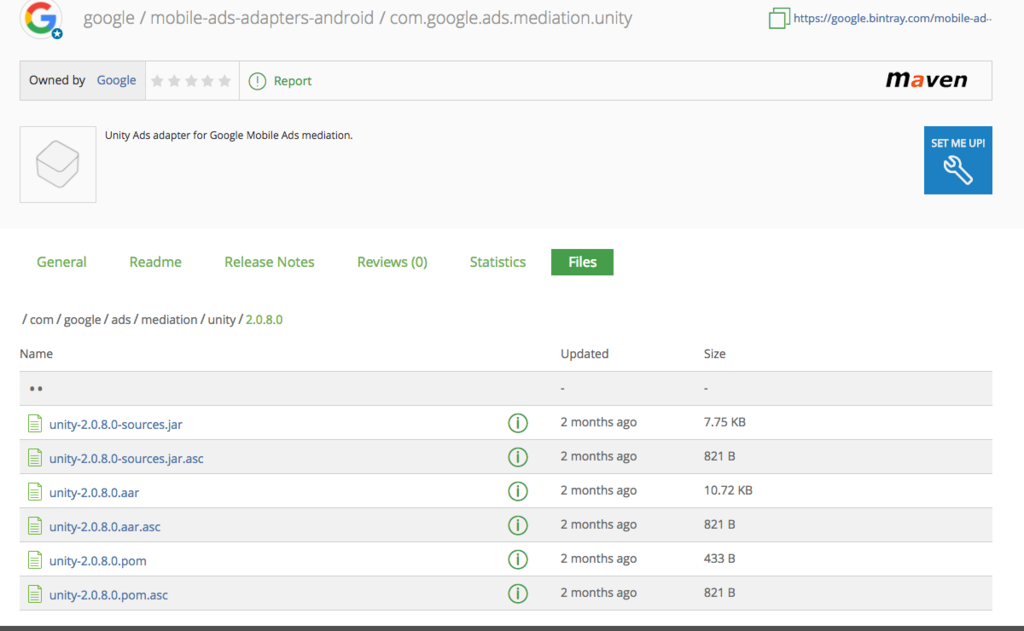The image size is (1024, 631).
Task: Open unity-2.0.8.0.pom file link
Action: (97, 560)
